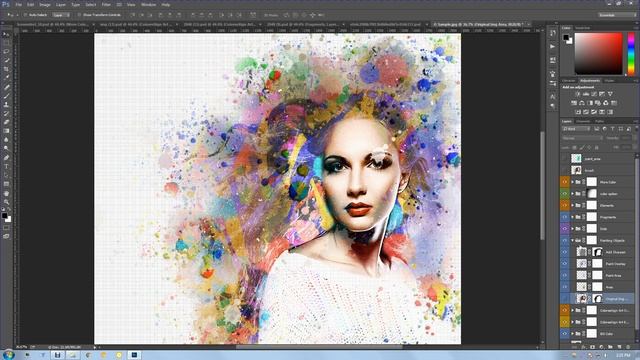640x360 pixels.
Task: Click the Photoshop icon on the taskbar
Action: 134,355
